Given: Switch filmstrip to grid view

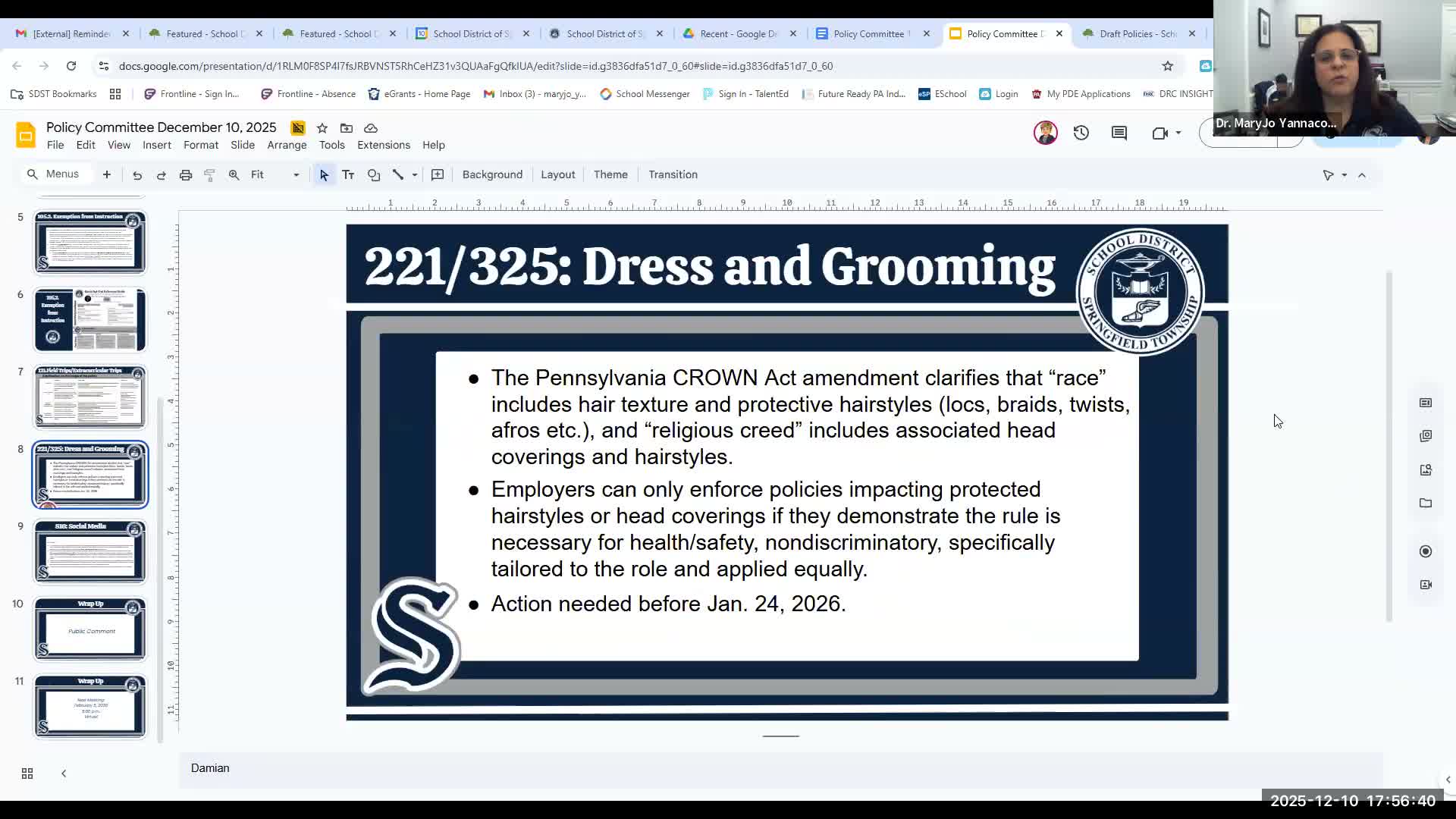Looking at the screenshot, I should click(x=27, y=773).
